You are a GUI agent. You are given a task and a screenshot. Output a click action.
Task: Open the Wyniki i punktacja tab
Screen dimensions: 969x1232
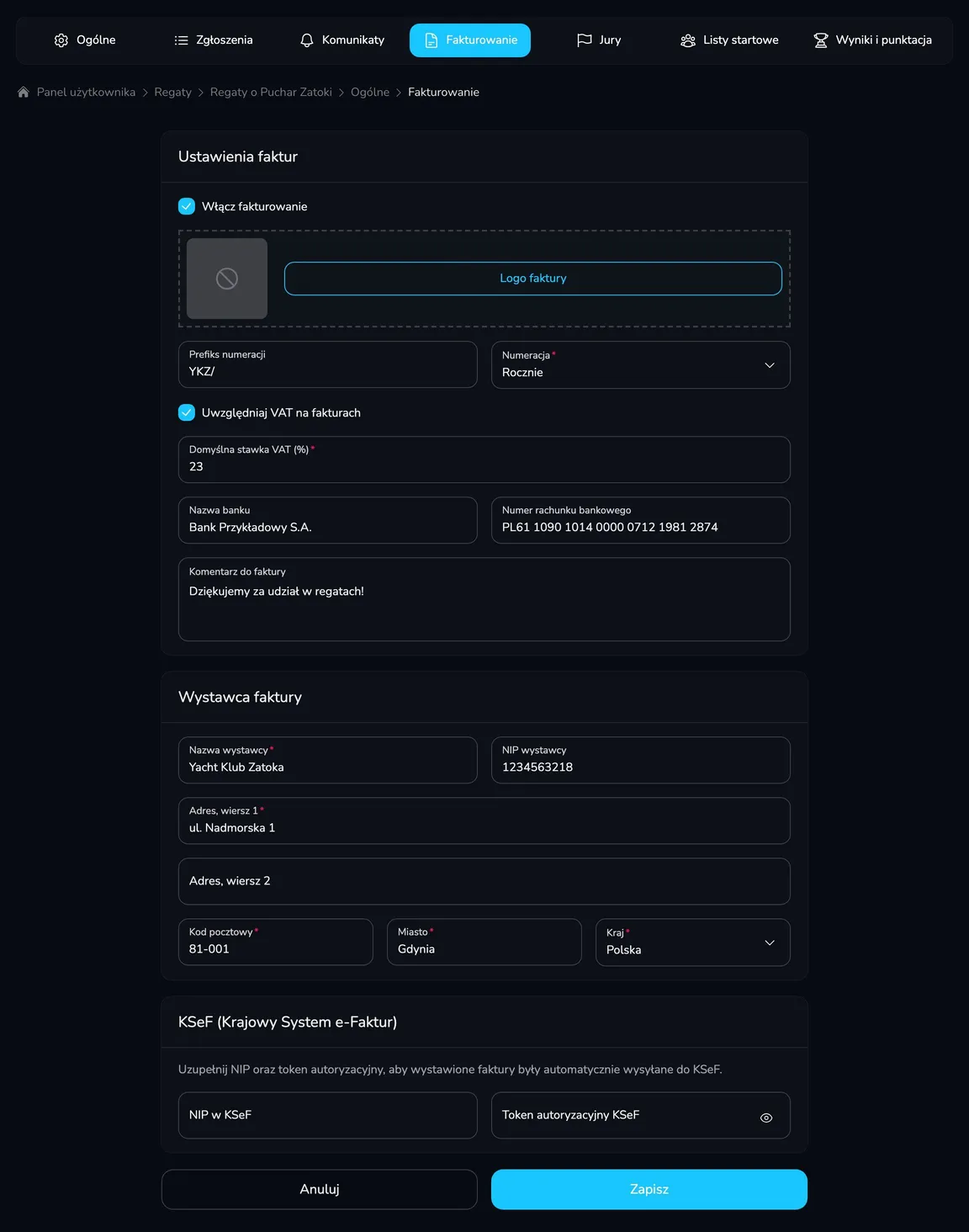[872, 40]
